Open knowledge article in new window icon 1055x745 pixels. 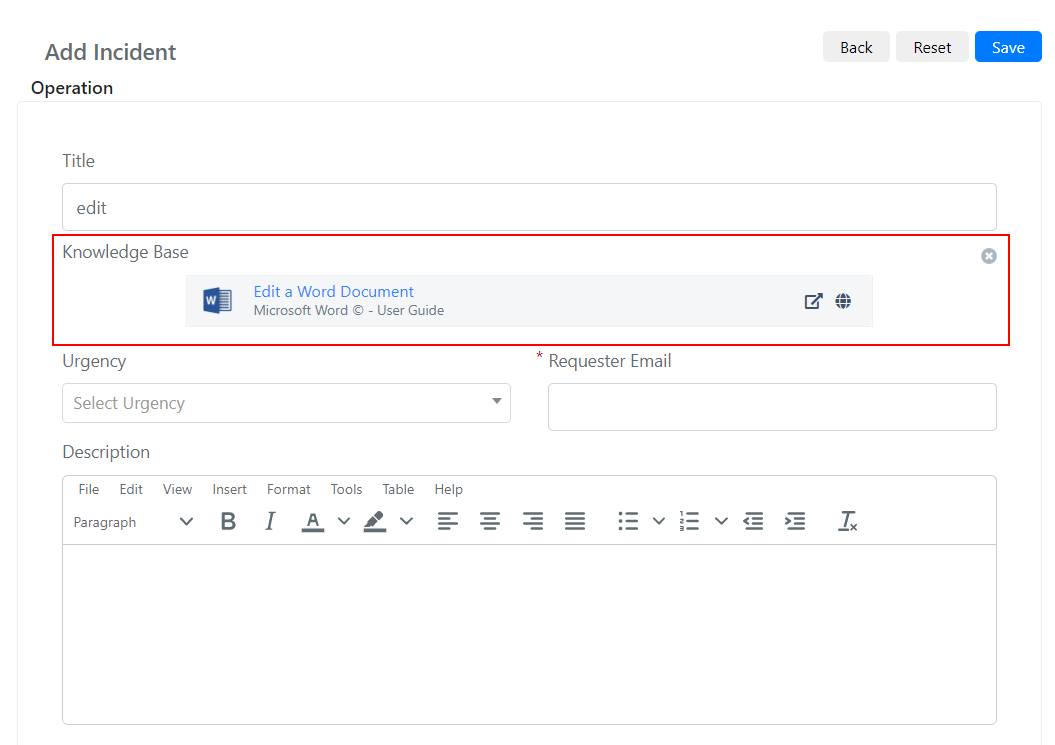pyautogui.click(x=813, y=301)
